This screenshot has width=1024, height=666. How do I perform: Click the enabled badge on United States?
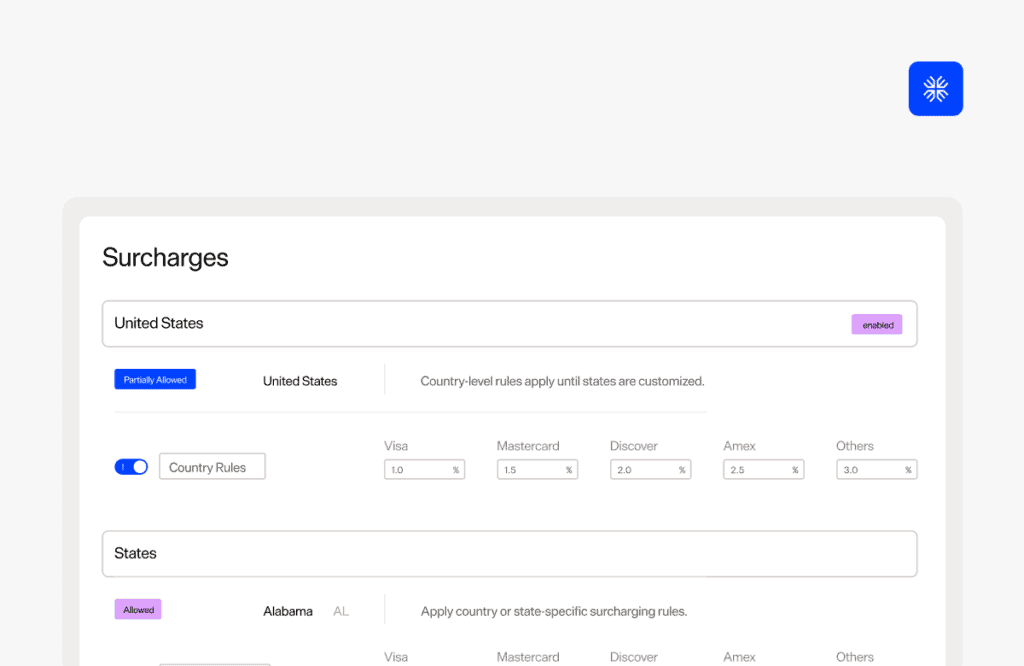coord(877,325)
